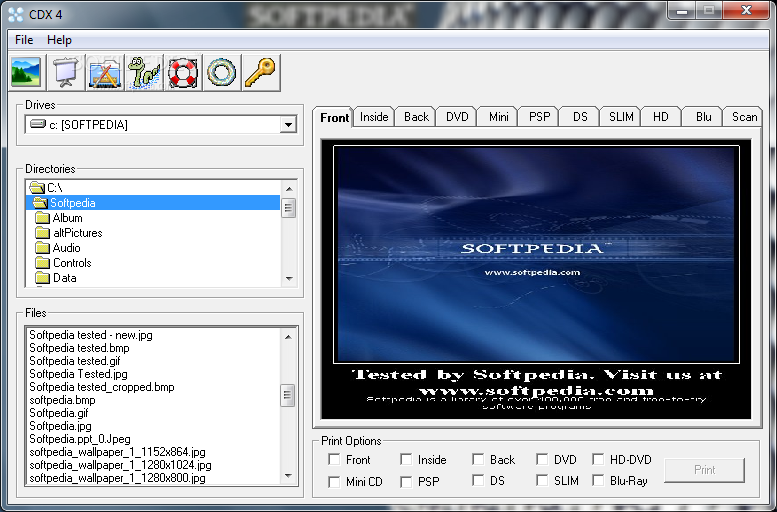Tick the DVD print option checkbox
This screenshot has height=512, width=777.
(542, 459)
